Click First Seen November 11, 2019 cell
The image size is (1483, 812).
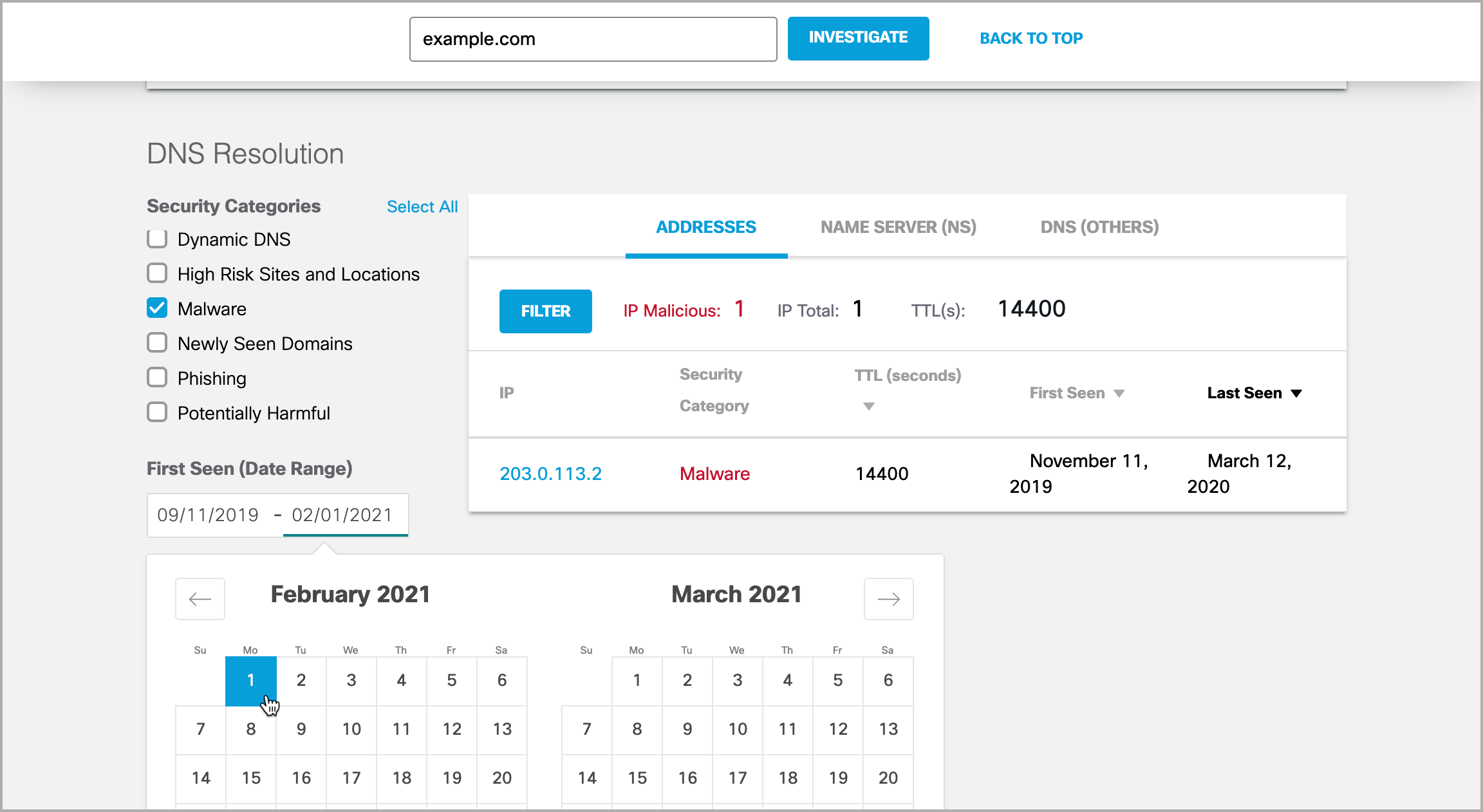tap(1079, 474)
